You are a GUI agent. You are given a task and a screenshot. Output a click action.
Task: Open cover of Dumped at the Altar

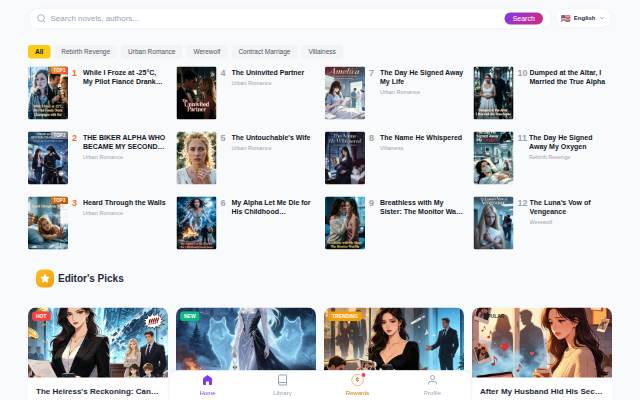[493, 93]
